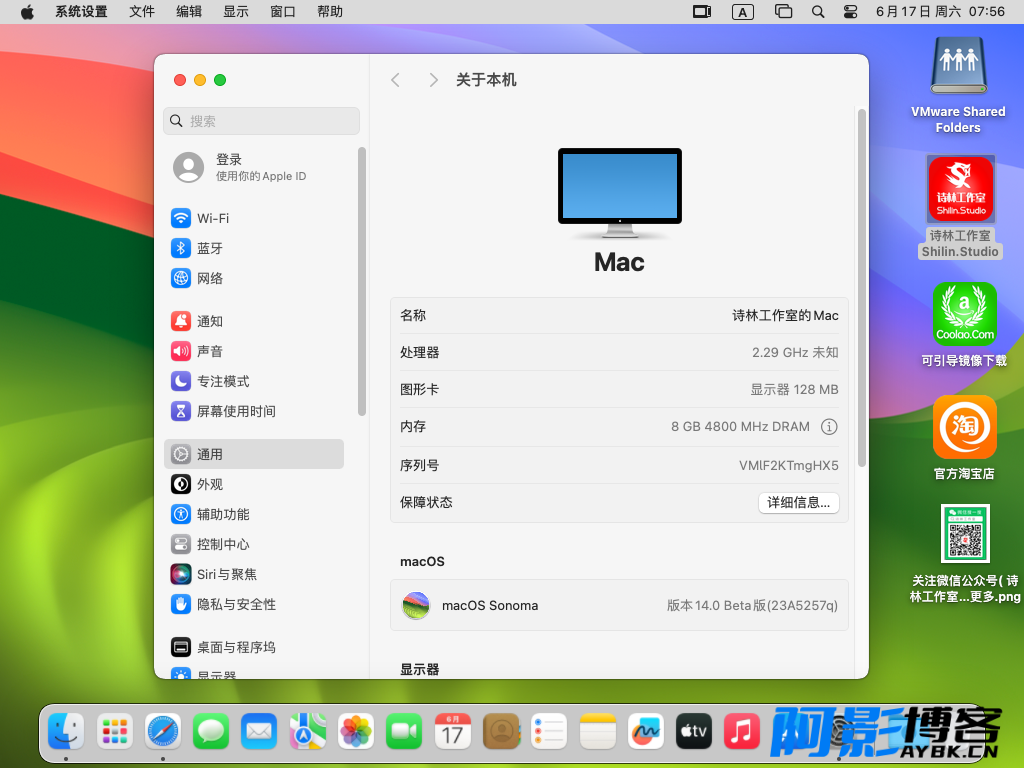Select 控制中心 in the sidebar
This screenshot has width=1024, height=768.
click(253, 544)
